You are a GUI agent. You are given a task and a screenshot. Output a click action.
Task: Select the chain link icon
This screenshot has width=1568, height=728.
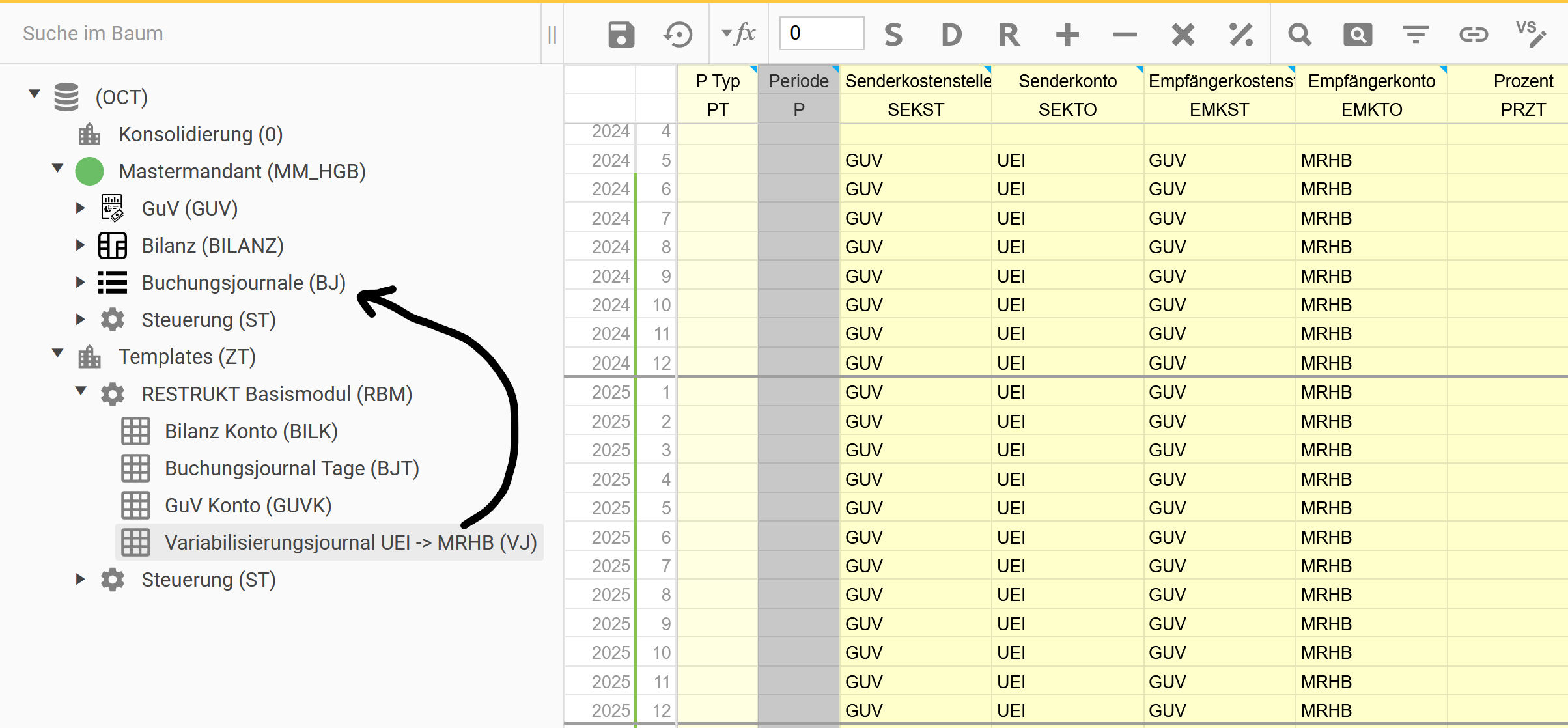1474,34
